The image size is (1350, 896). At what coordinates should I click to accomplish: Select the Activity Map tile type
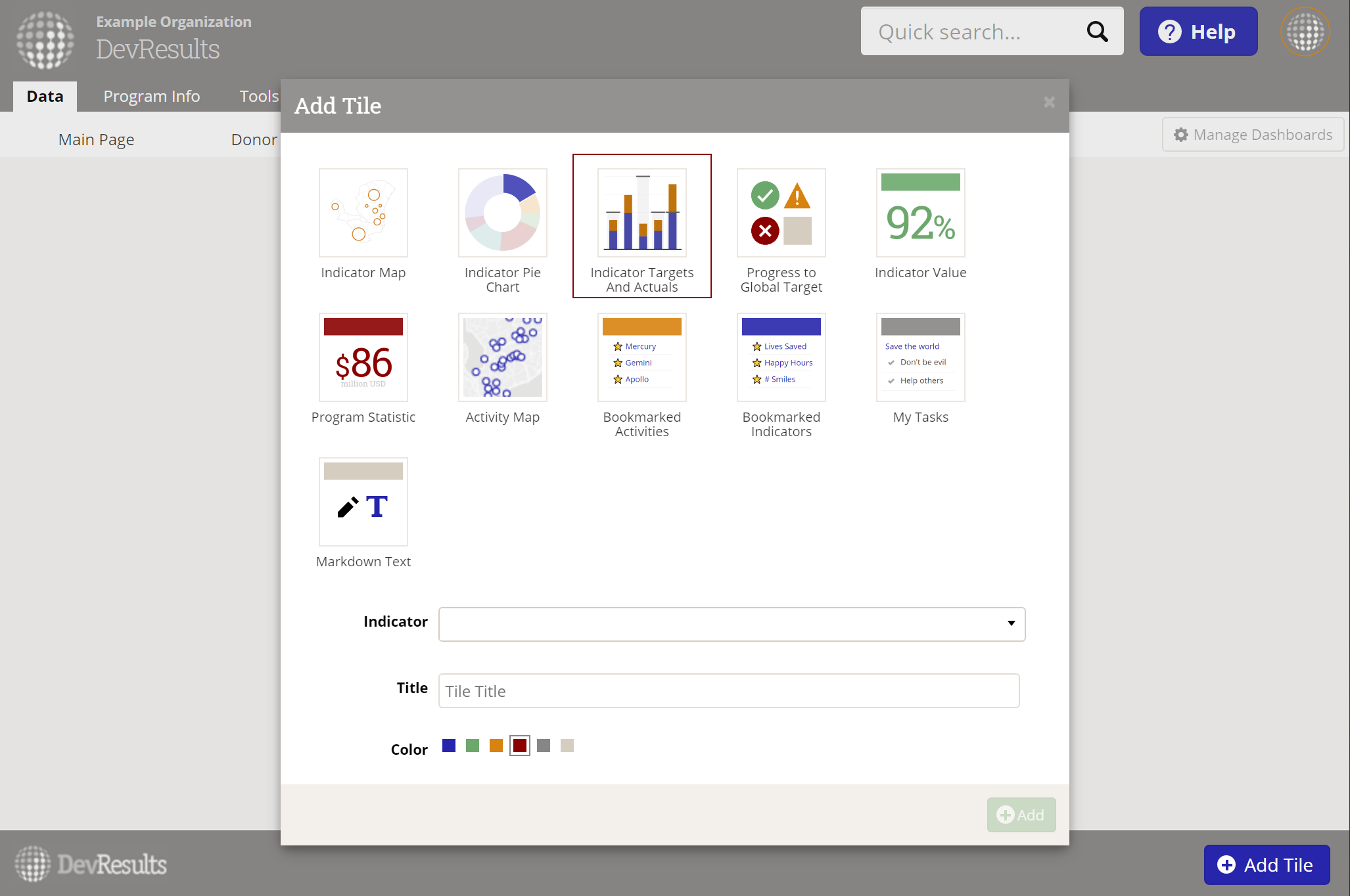502,357
